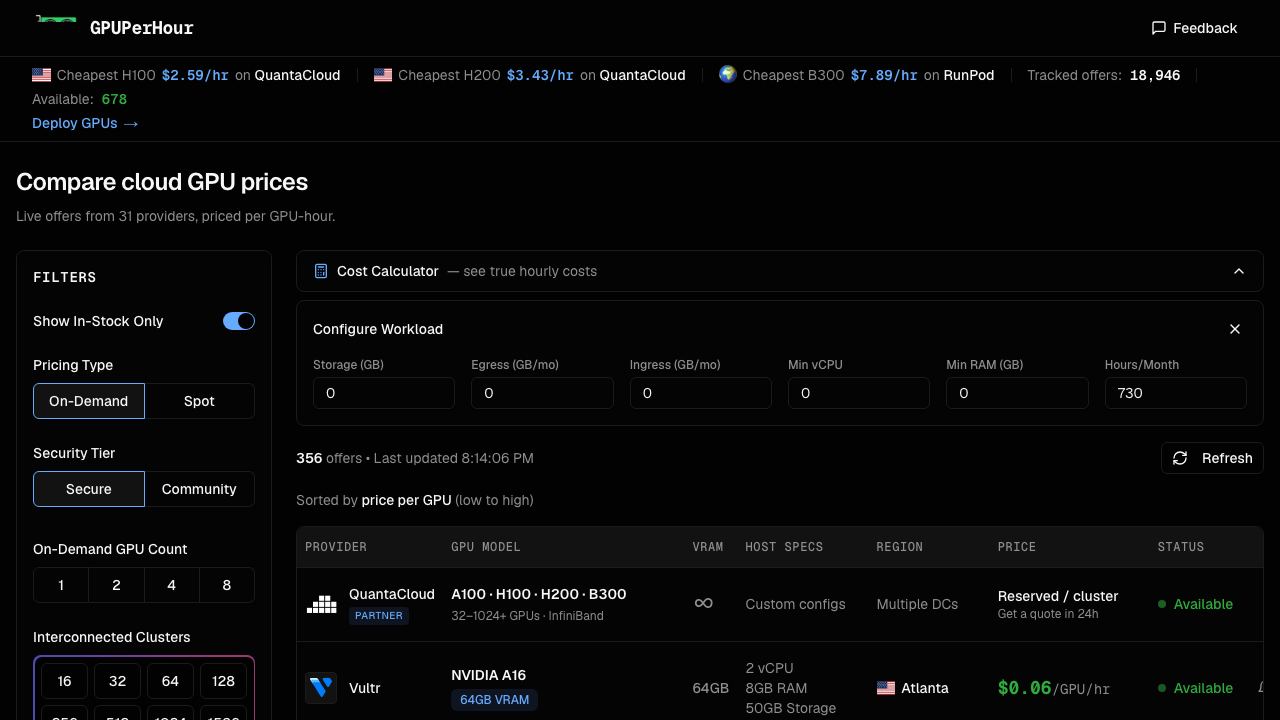
Task: Close the Configure Workload panel
Action: click(1235, 329)
